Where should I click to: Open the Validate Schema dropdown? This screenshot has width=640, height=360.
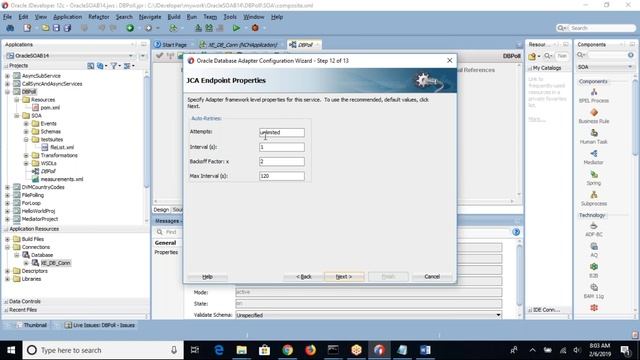coord(498,315)
